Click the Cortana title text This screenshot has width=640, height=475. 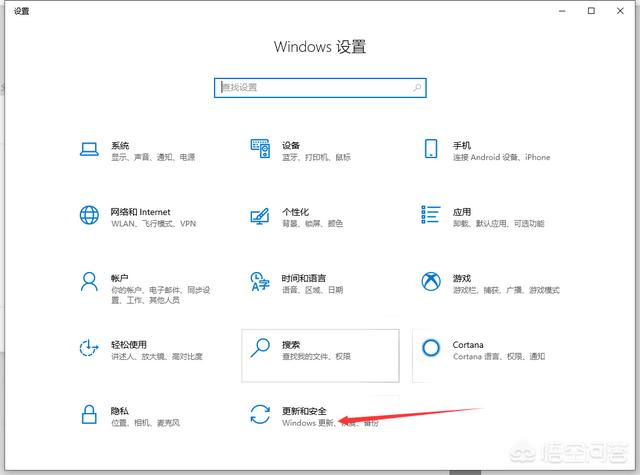[x=468, y=345]
